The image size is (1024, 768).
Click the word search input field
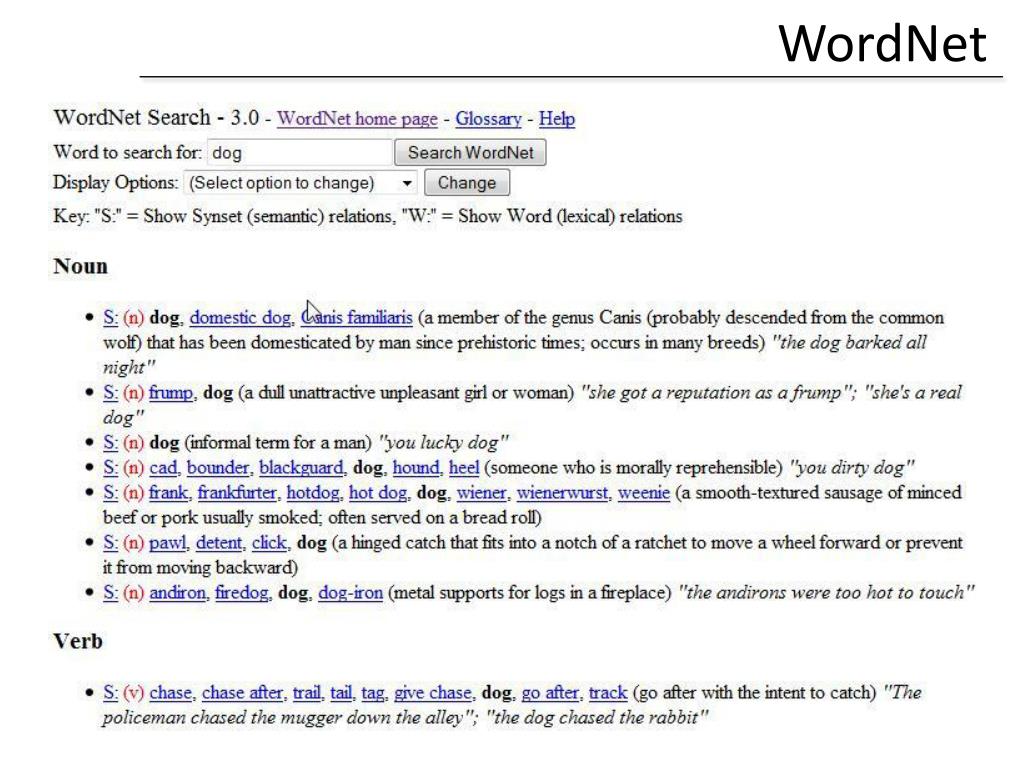click(x=300, y=153)
